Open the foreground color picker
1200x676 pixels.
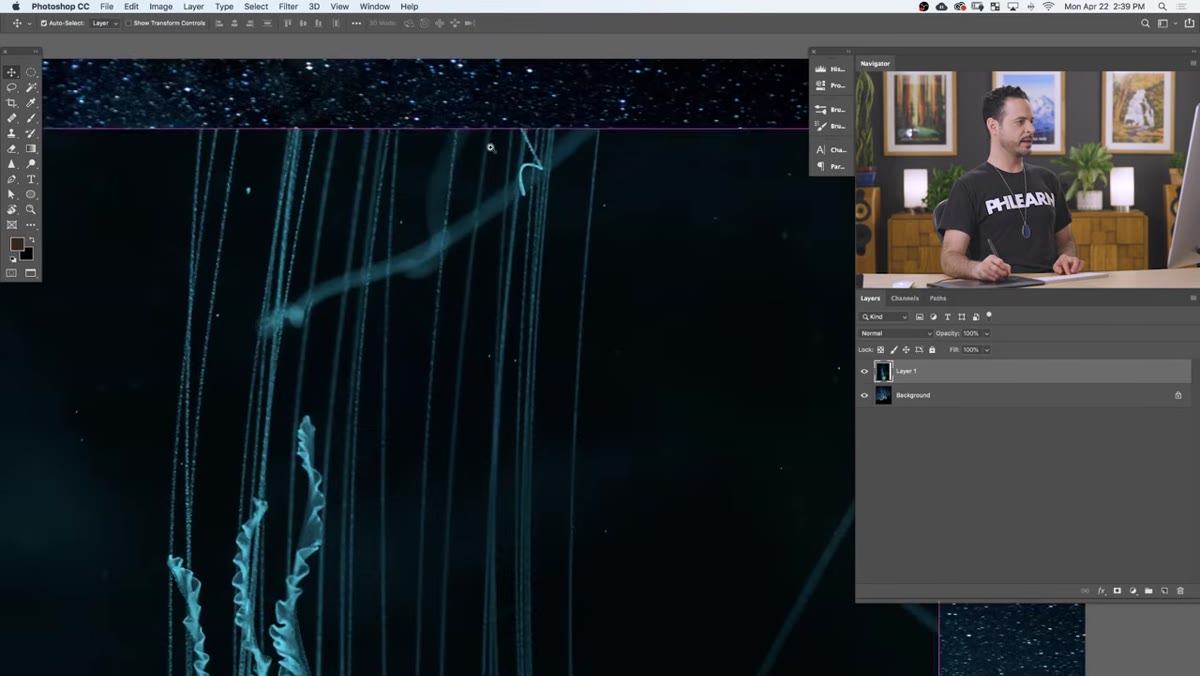(x=16, y=244)
